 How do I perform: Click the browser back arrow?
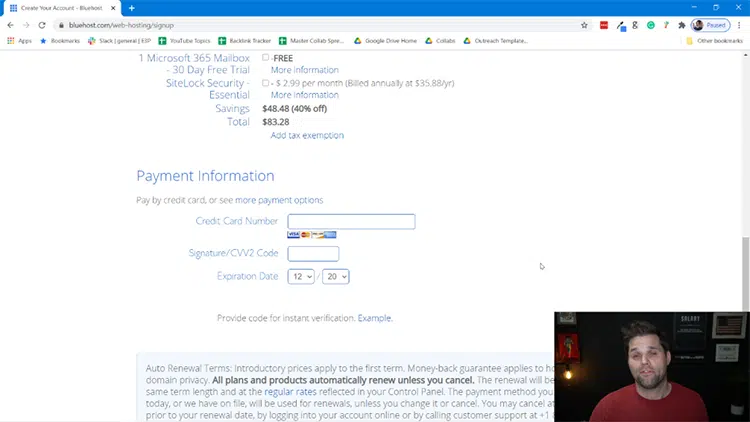coord(10,25)
